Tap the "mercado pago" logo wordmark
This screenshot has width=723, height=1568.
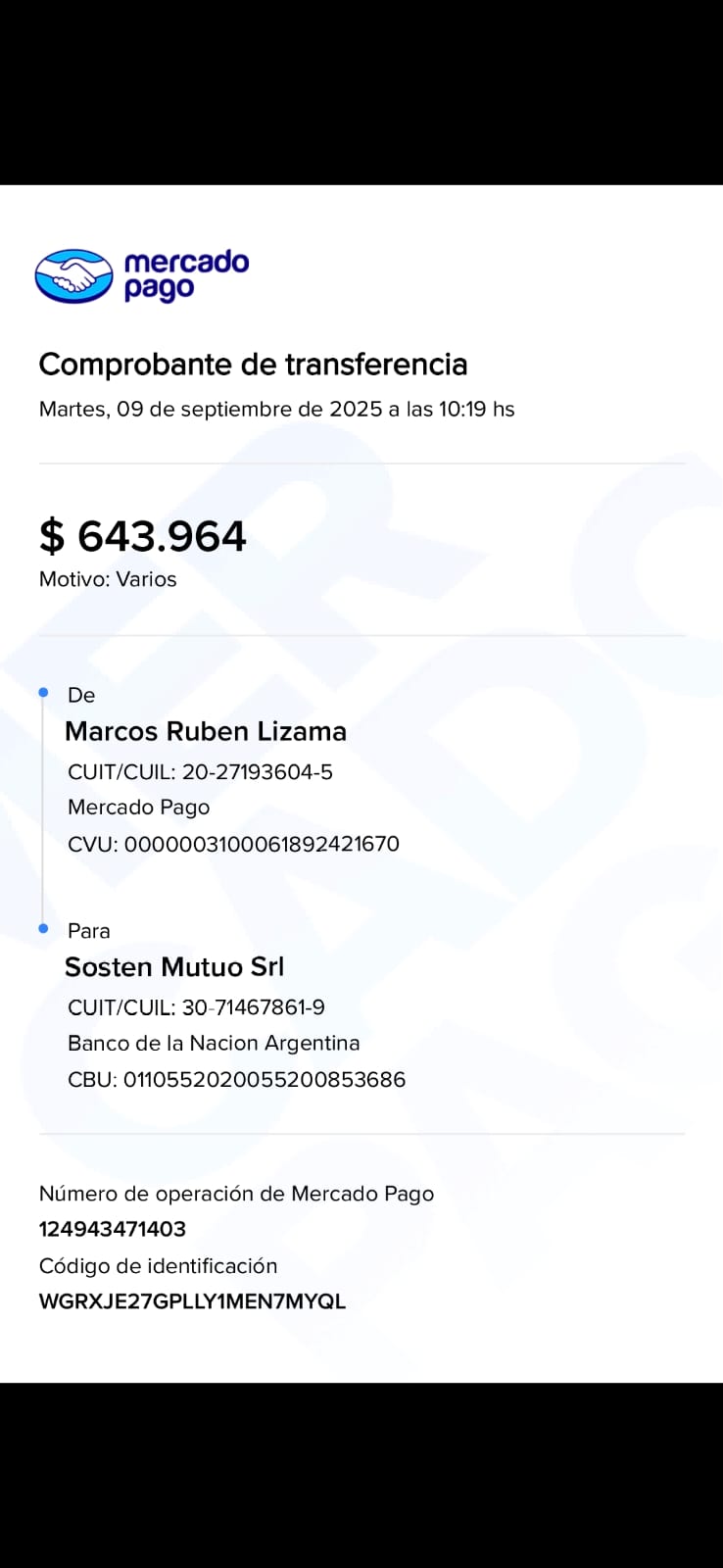point(186,275)
